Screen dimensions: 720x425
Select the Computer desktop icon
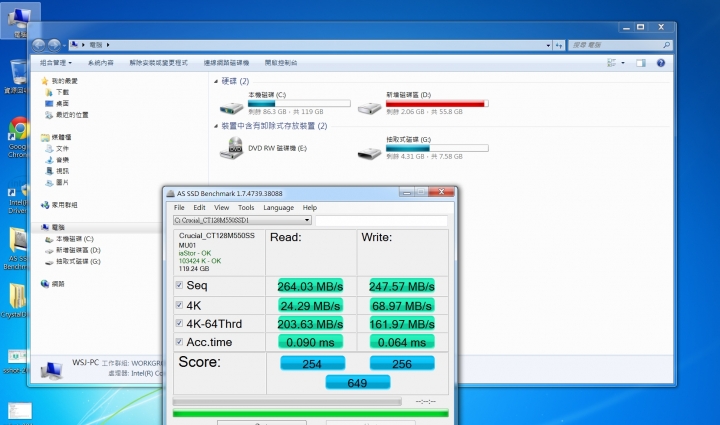pyautogui.click(x=19, y=18)
